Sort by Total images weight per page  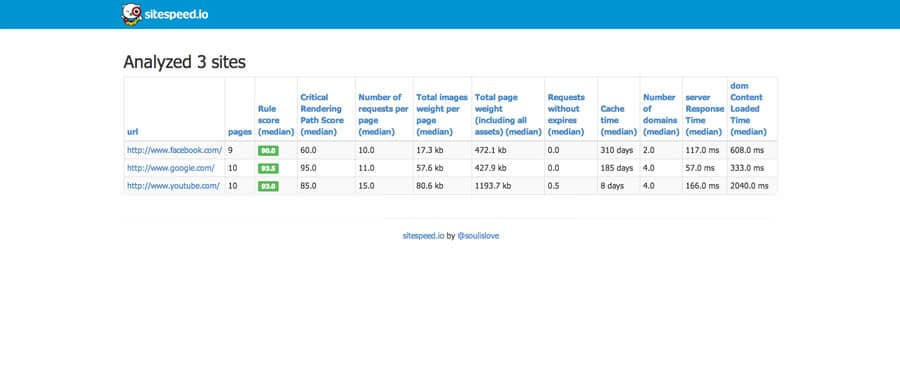click(x=442, y=114)
